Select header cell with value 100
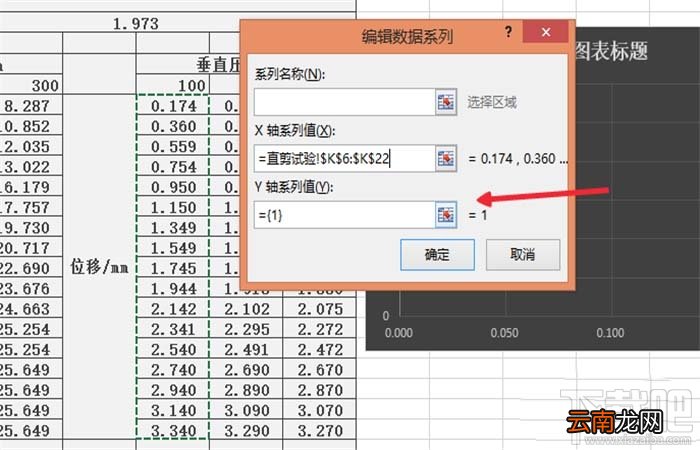Screen dimensions: 700x450 click(173, 85)
